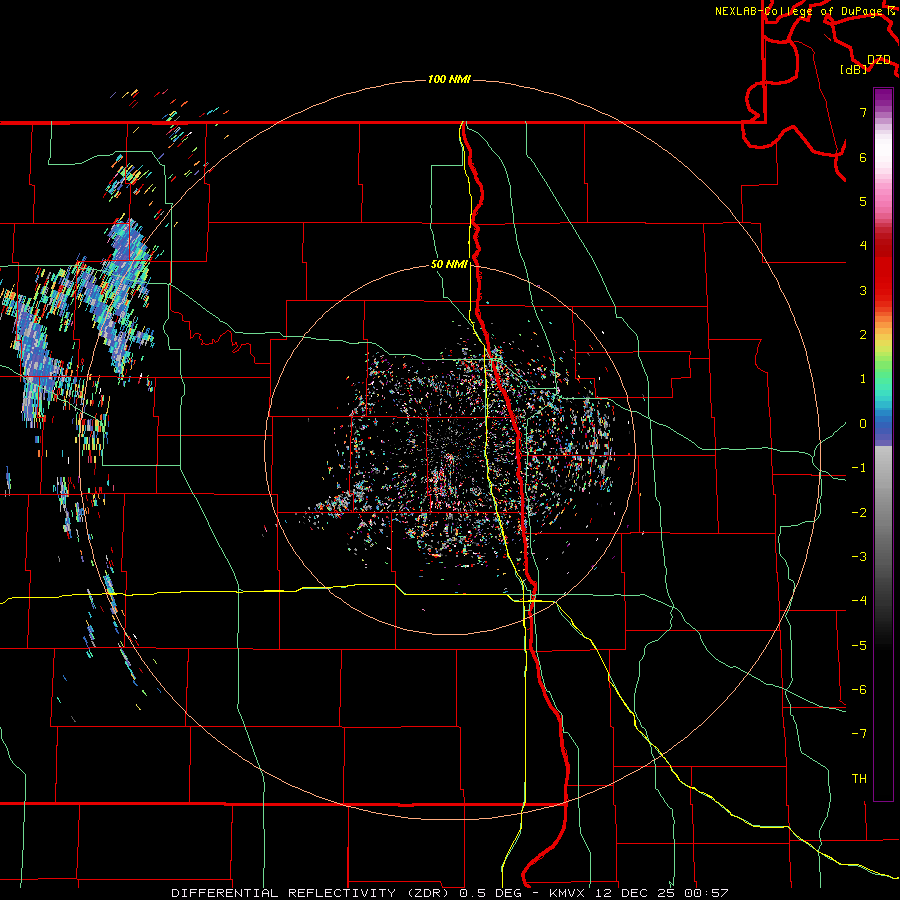Pick the red band of the color bar
This screenshot has width=900, height=900.
(x=883, y=270)
